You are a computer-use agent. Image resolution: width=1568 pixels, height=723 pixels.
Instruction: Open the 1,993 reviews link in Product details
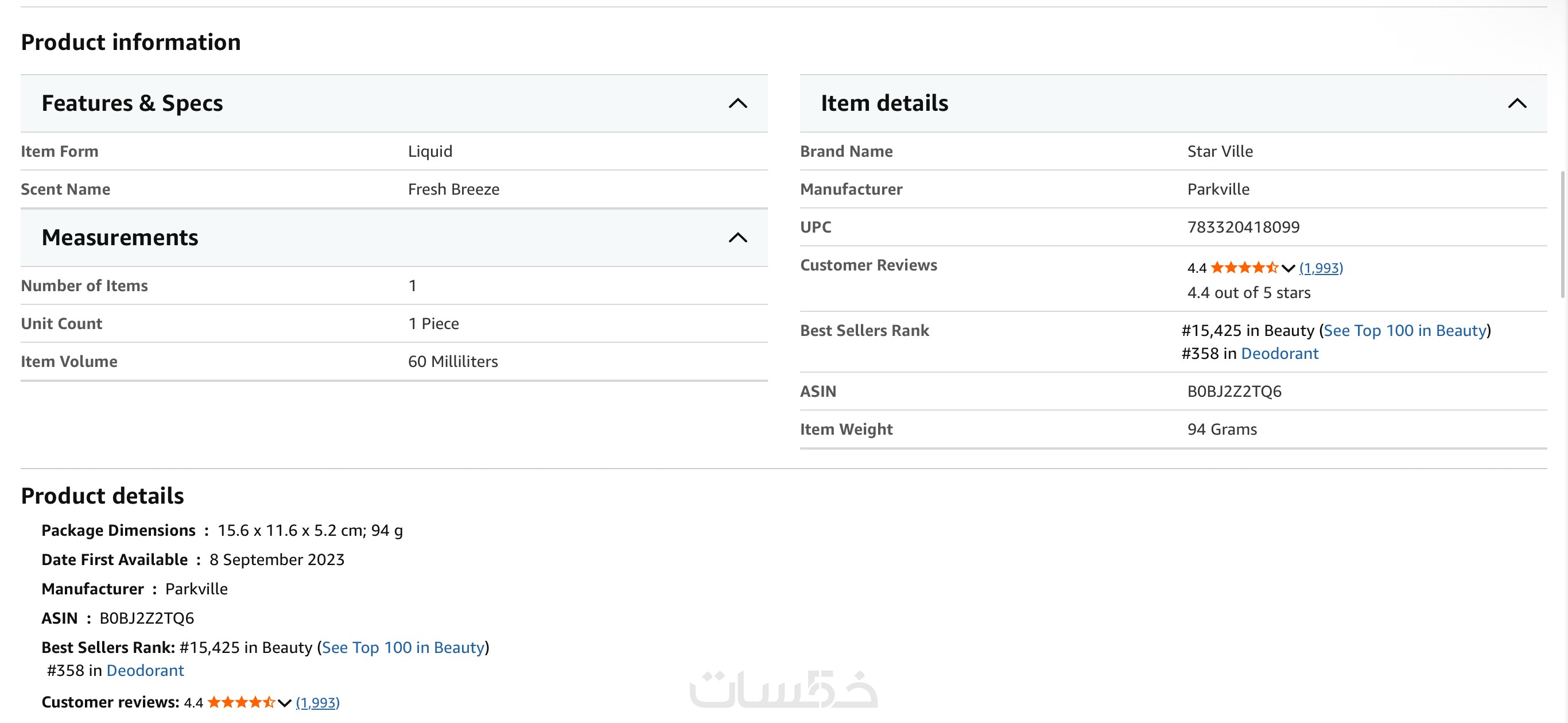point(318,703)
